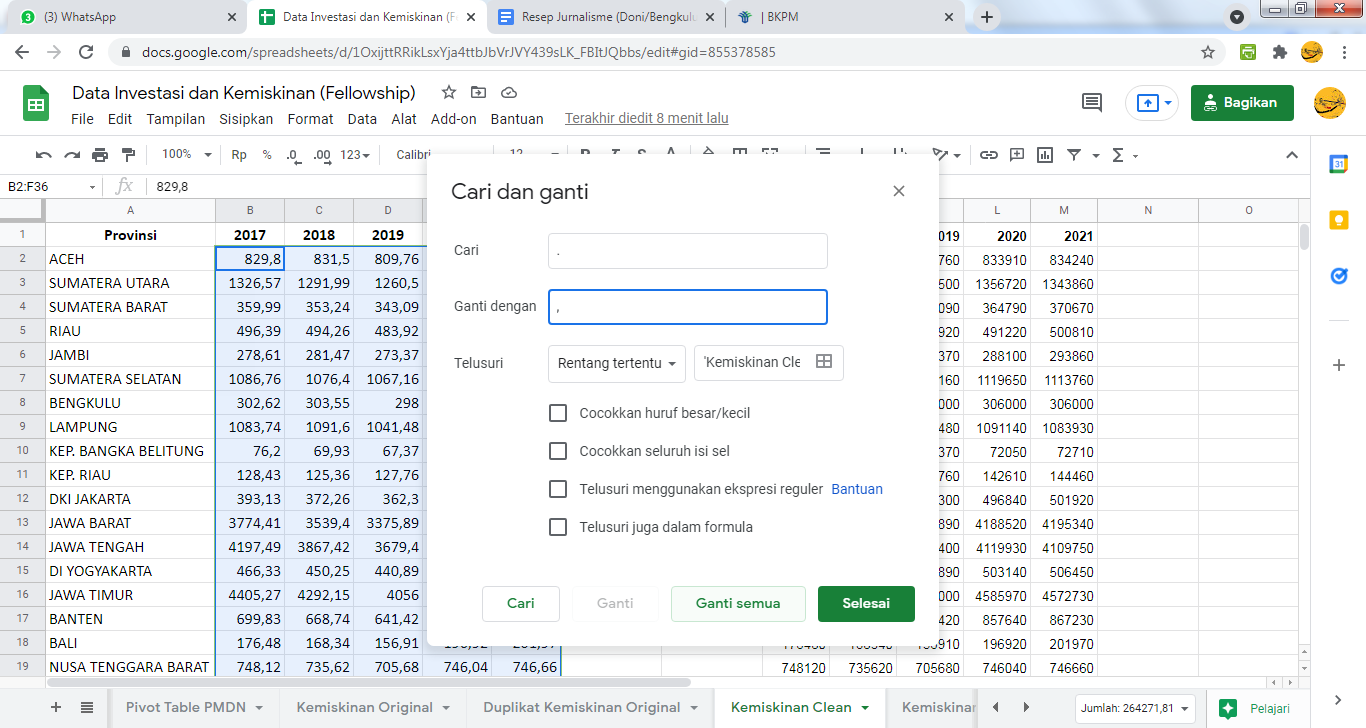Check the Cocokkan seluruh isi sel box

point(558,451)
